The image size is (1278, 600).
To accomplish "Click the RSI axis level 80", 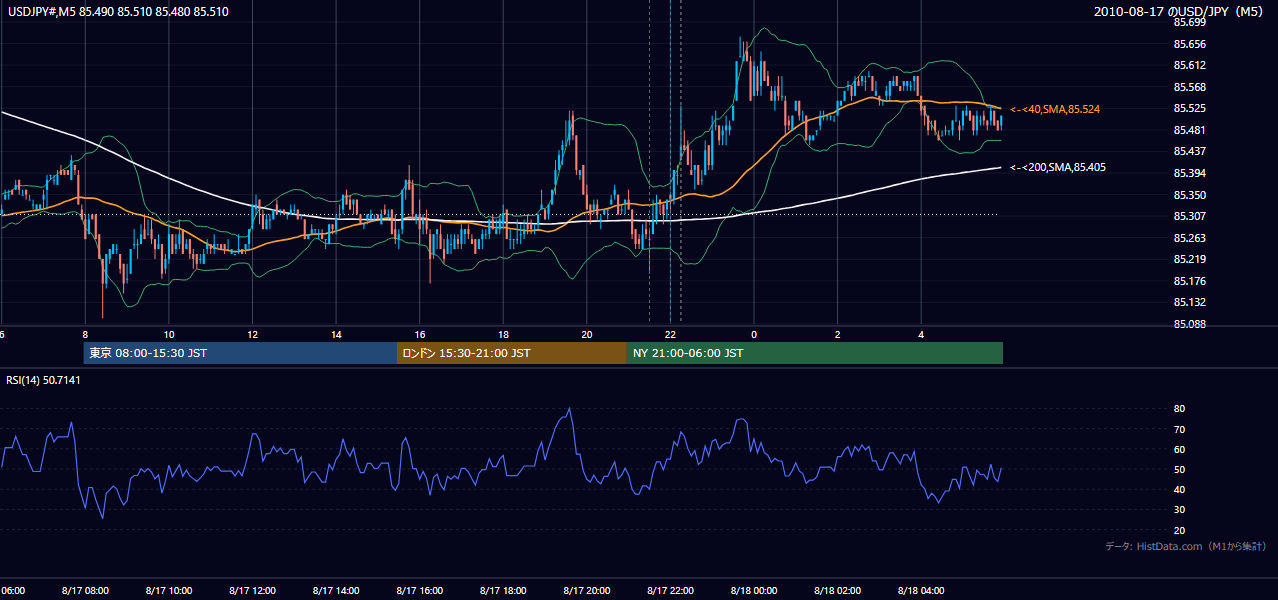I will point(1179,409).
